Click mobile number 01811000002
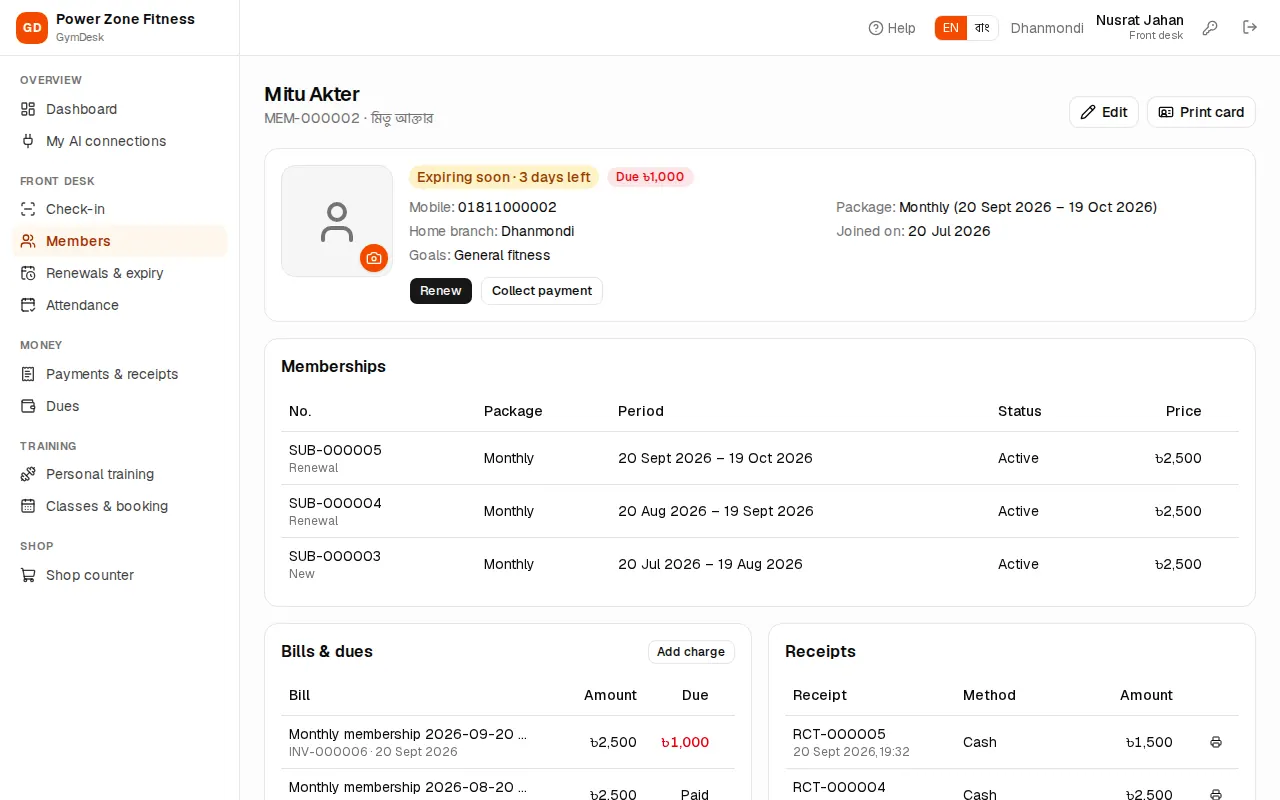Screen dimensions: 1280x800 [507, 207]
